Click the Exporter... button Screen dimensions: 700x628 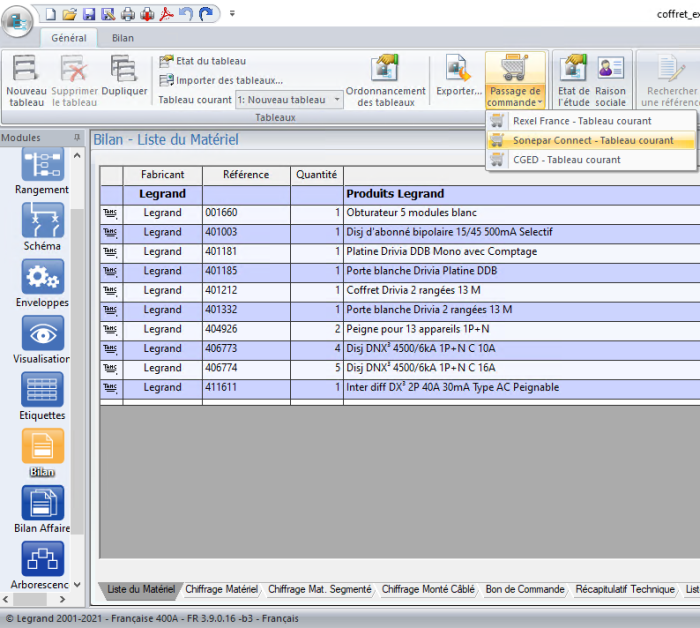click(x=459, y=76)
